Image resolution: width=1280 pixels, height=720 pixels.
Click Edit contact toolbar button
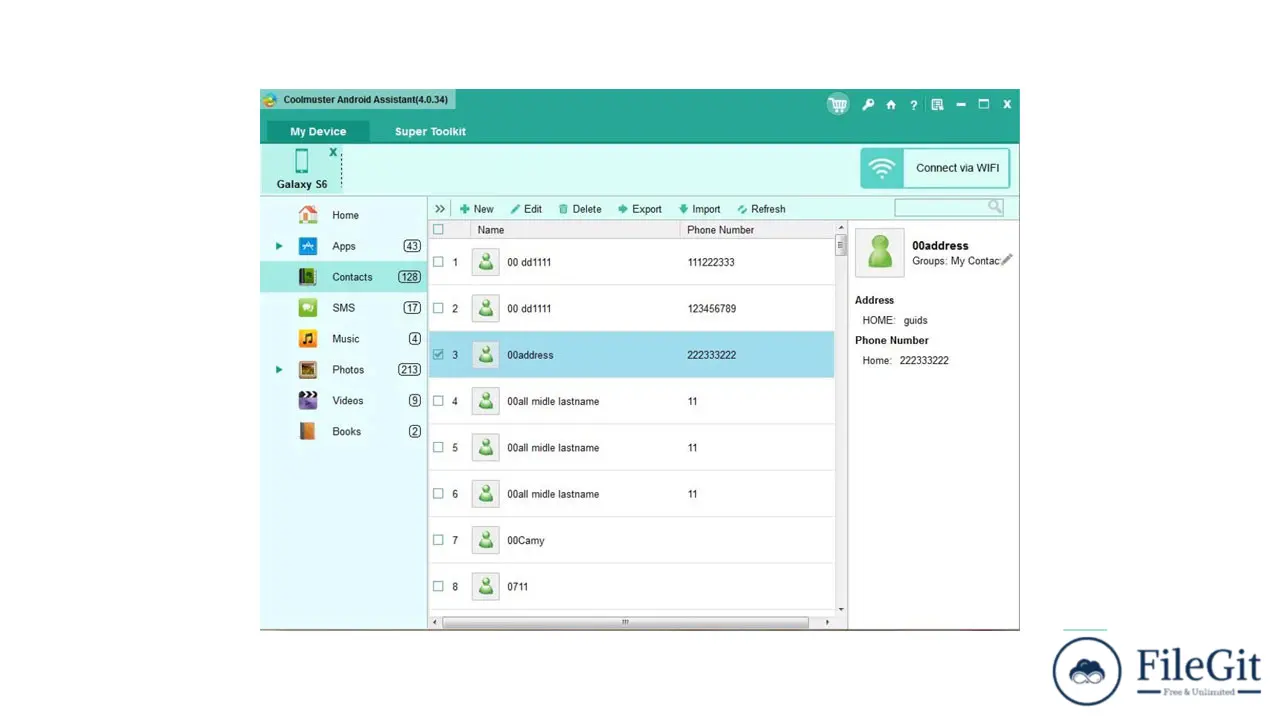click(x=526, y=209)
